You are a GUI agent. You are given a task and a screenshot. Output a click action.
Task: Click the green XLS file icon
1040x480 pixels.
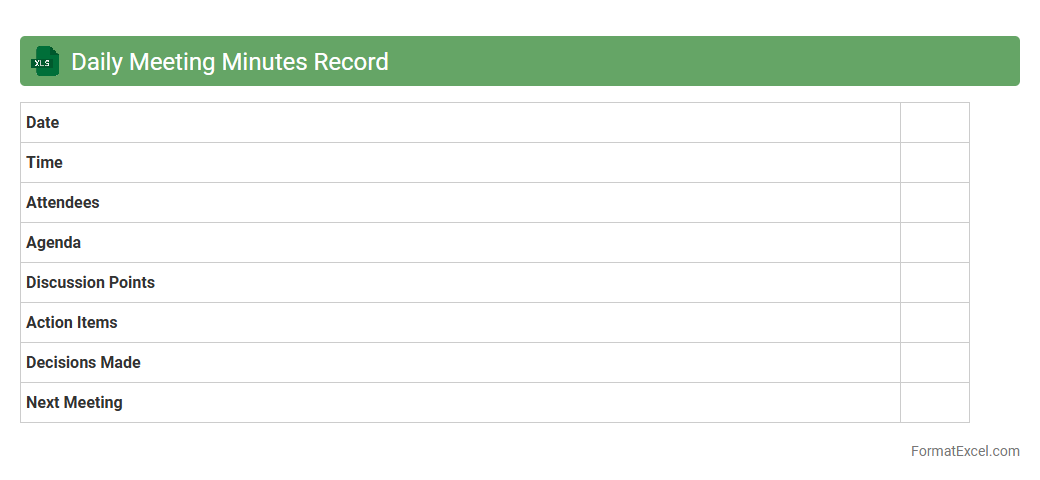point(45,62)
